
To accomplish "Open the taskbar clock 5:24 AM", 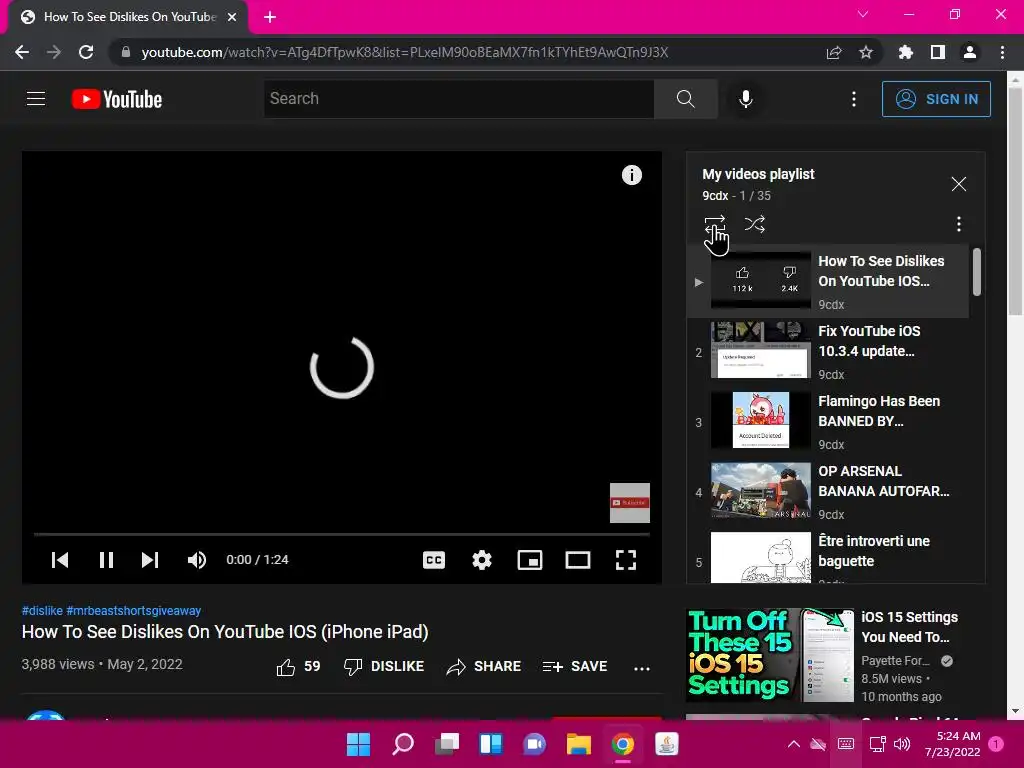I will click(x=952, y=744).
